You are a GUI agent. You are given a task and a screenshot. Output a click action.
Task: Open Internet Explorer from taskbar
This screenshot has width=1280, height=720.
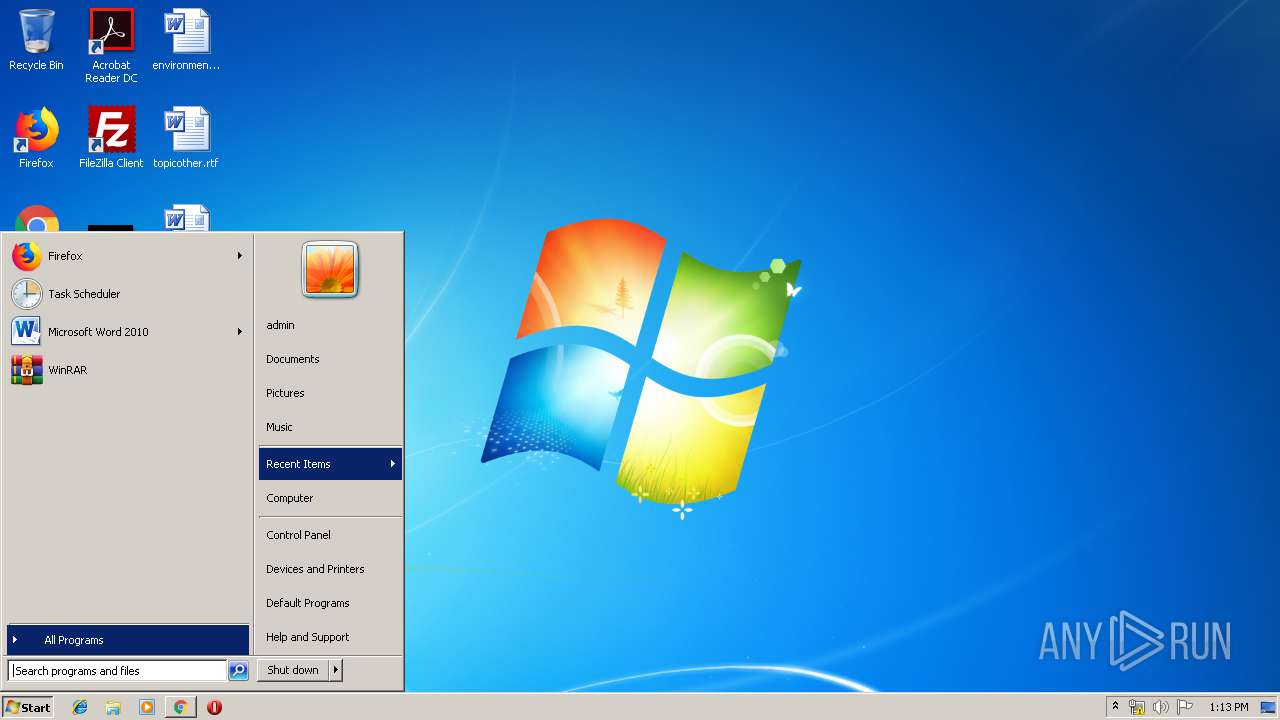click(80, 707)
